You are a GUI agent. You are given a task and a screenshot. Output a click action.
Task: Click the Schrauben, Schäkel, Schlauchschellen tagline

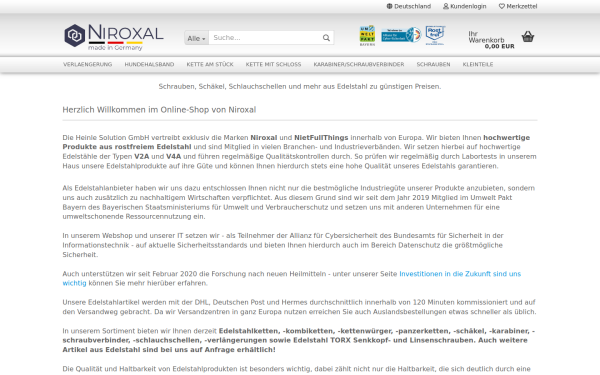click(x=300, y=86)
